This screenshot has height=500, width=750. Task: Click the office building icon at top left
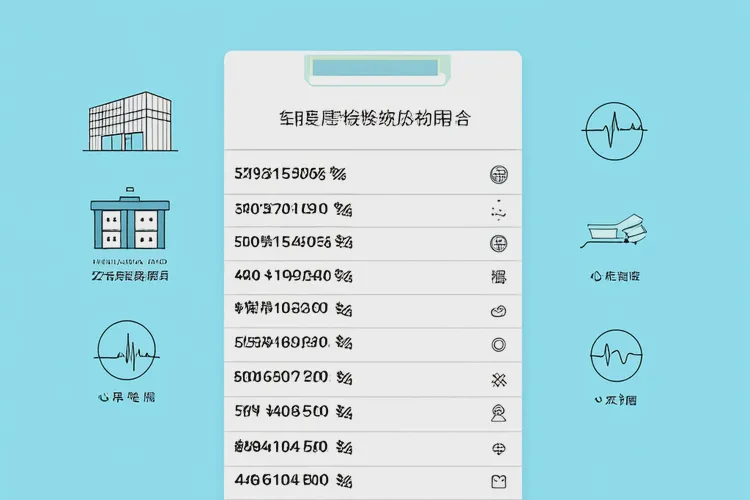pos(126,122)
